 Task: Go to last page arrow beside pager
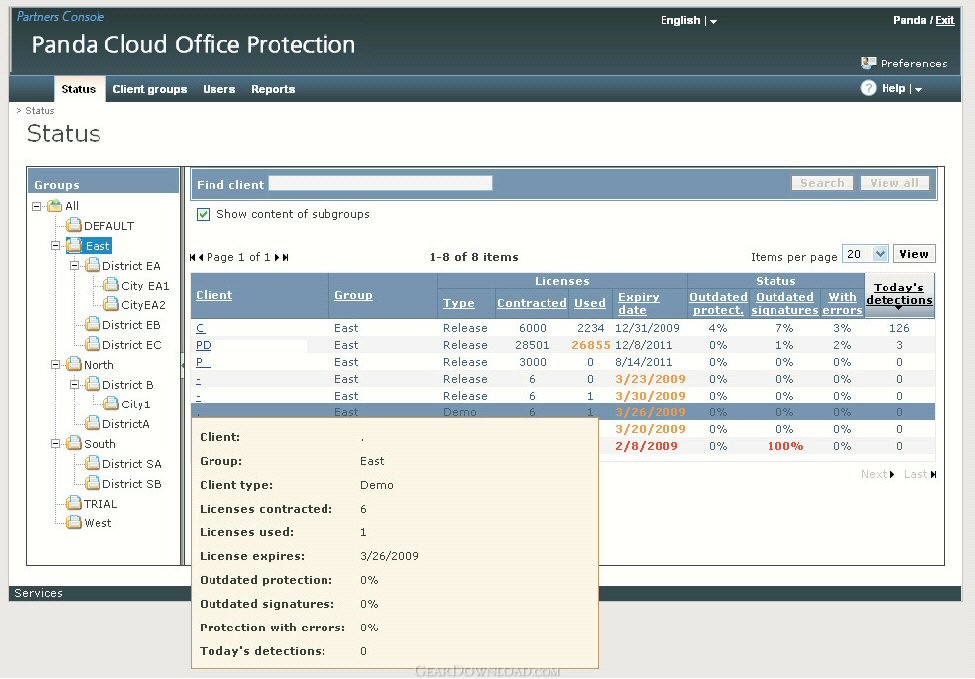pos(285,257)
